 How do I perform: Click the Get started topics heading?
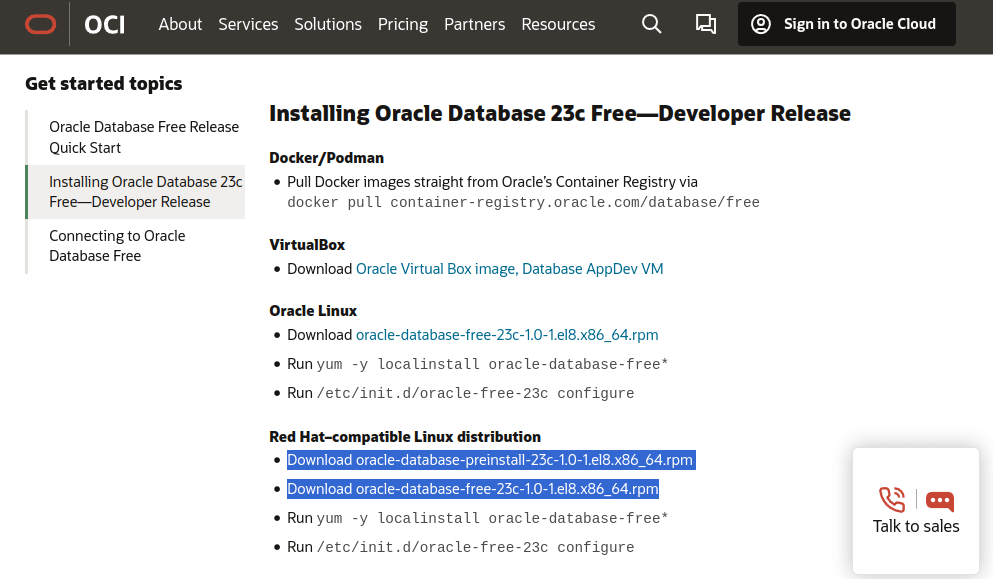click(104, 84)
